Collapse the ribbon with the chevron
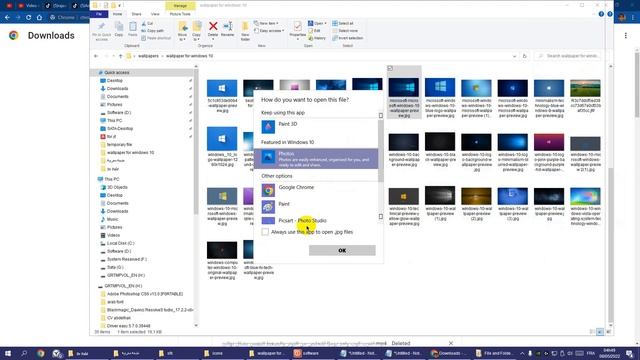Viewport: 640px width, 360px height. 594,14
